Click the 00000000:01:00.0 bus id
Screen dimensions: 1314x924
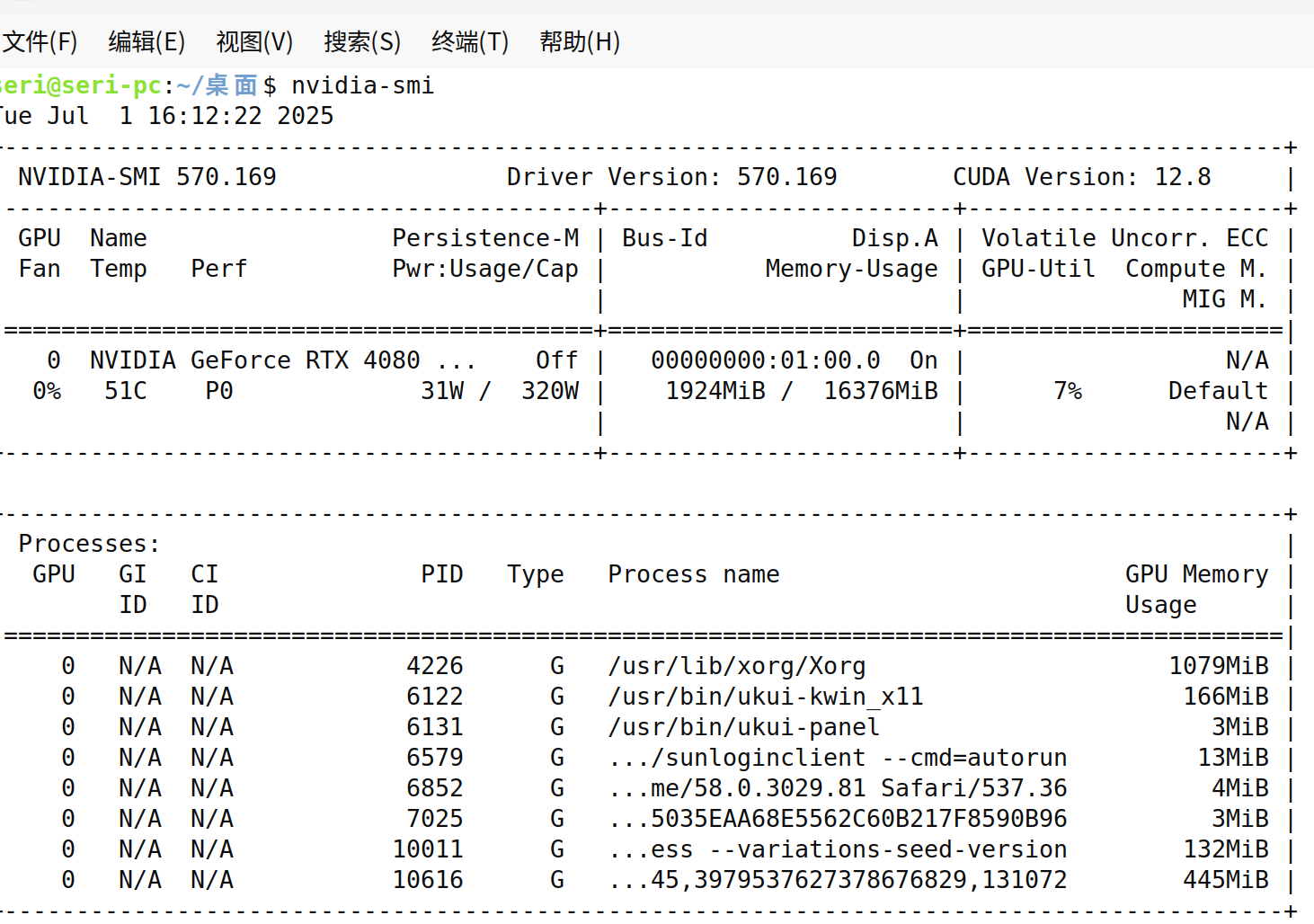[x=766, y=360]
